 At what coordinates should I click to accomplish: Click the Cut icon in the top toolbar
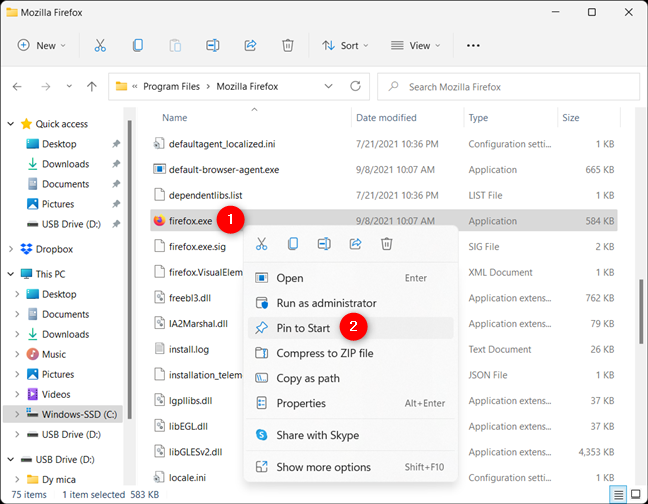click(x=100, y=45)
